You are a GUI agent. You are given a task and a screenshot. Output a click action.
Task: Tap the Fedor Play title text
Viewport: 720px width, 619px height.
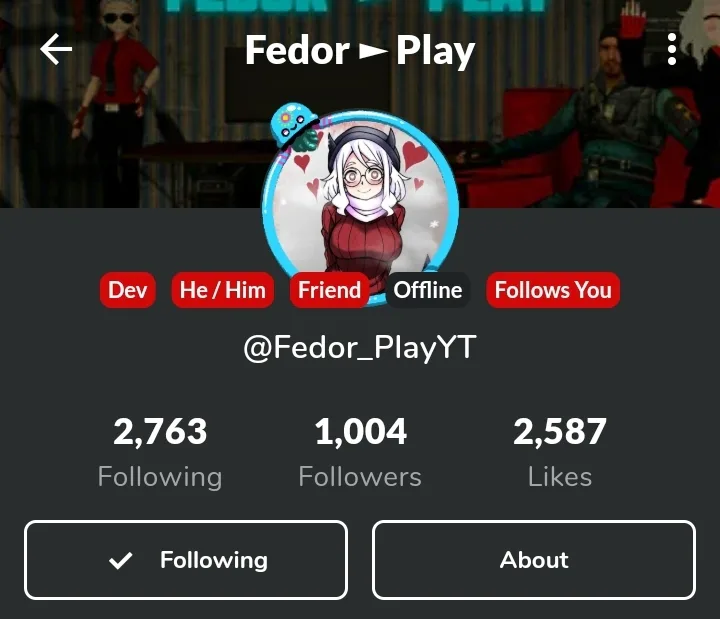click(x=360, y=51)
